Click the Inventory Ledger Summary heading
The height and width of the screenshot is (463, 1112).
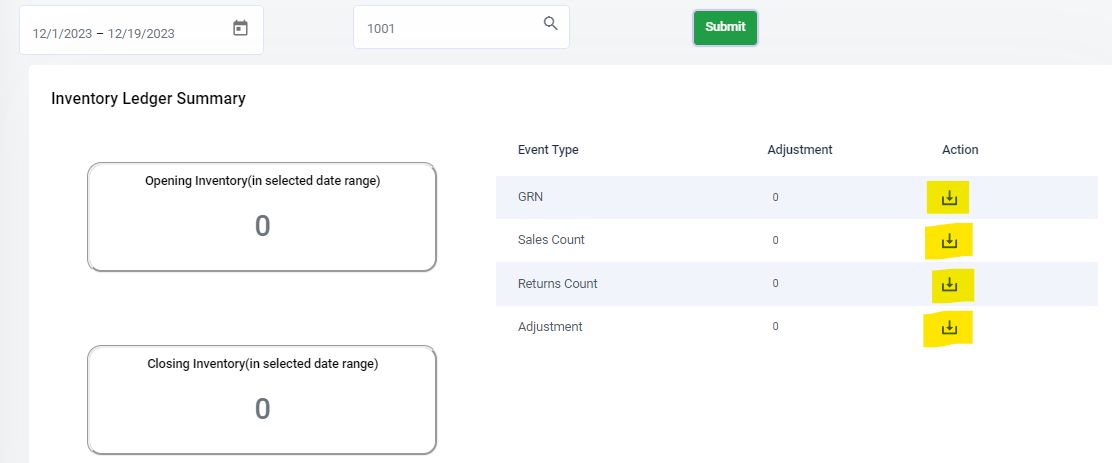coord(148,99)
